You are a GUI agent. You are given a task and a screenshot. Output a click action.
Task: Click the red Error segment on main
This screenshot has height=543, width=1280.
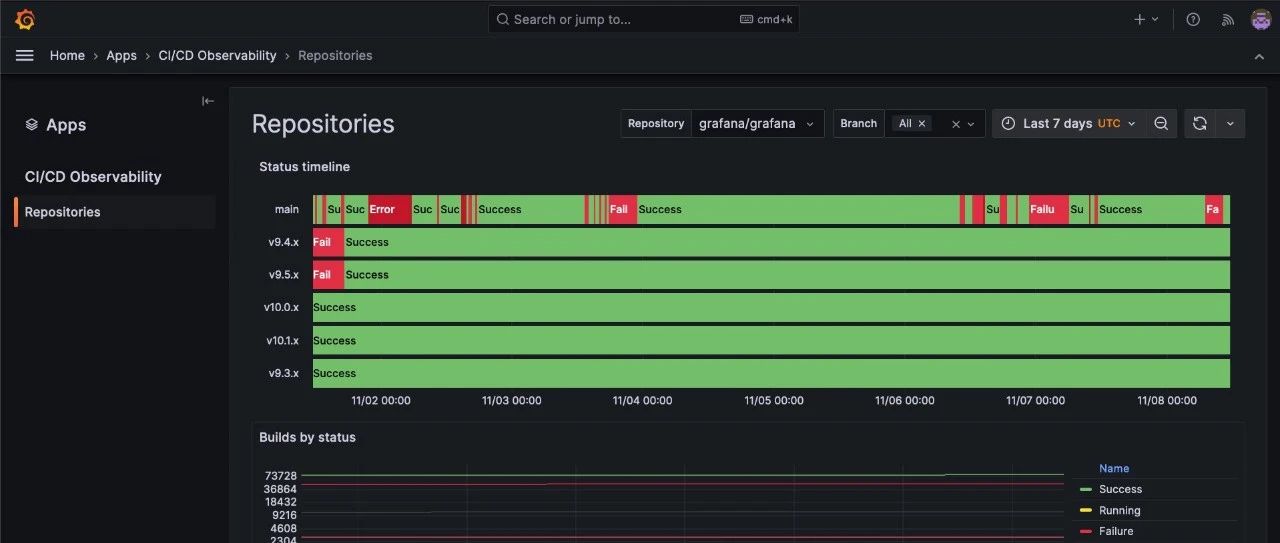[x=389, y=210]
